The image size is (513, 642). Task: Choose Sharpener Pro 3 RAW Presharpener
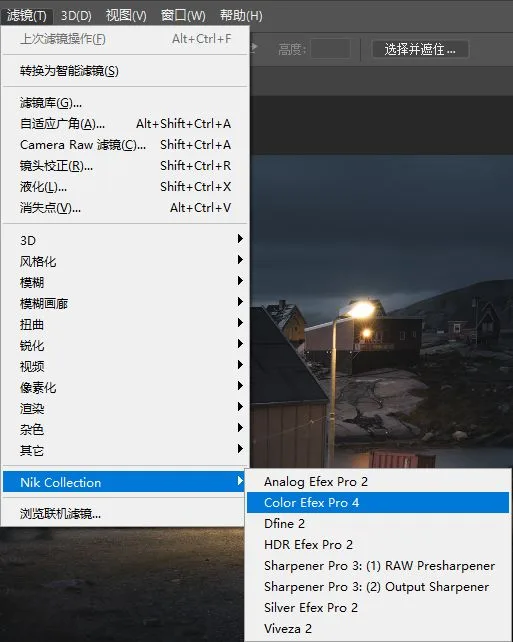(x=377, y=565)
